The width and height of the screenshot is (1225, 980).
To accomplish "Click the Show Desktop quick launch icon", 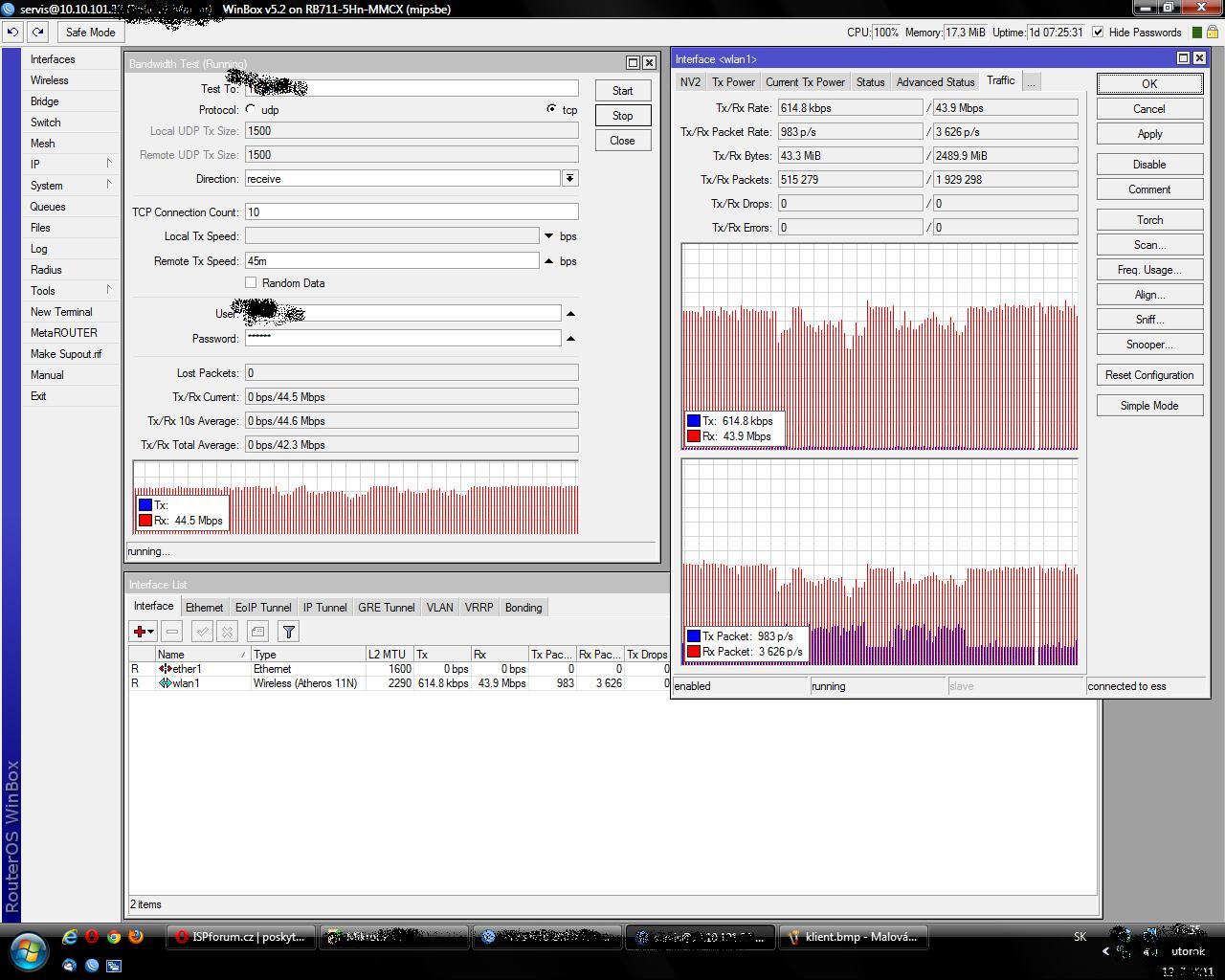I will 114,965.
